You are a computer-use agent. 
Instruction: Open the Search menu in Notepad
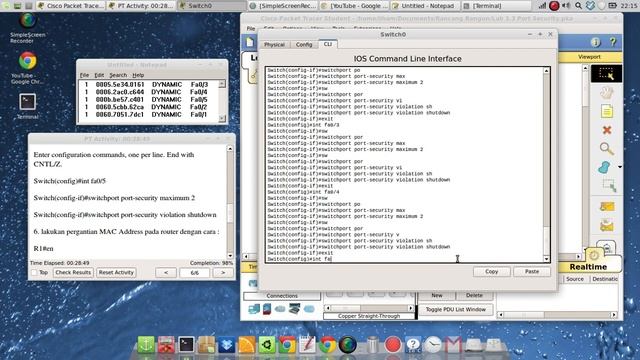tap(118, 75)
